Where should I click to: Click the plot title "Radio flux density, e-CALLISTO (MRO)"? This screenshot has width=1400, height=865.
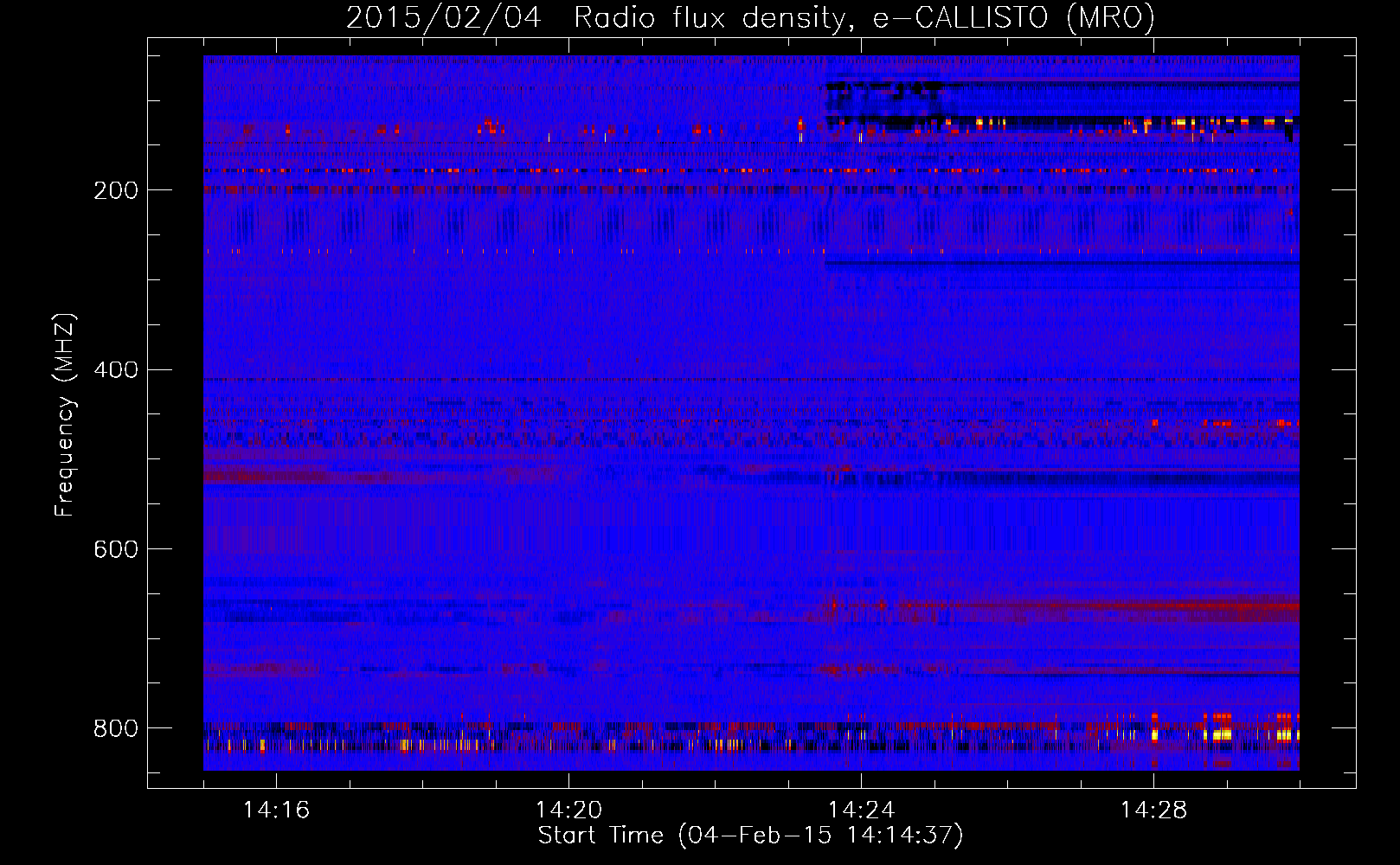coord(864,18)
